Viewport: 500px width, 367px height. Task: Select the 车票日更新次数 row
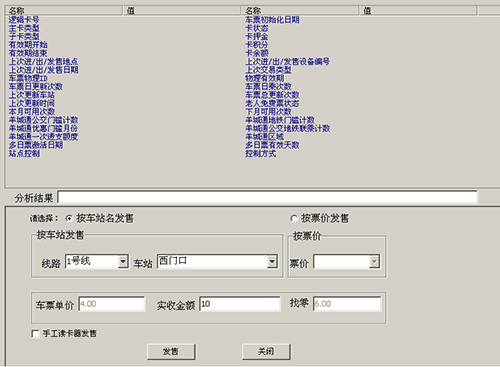click(x=36, y=87)
